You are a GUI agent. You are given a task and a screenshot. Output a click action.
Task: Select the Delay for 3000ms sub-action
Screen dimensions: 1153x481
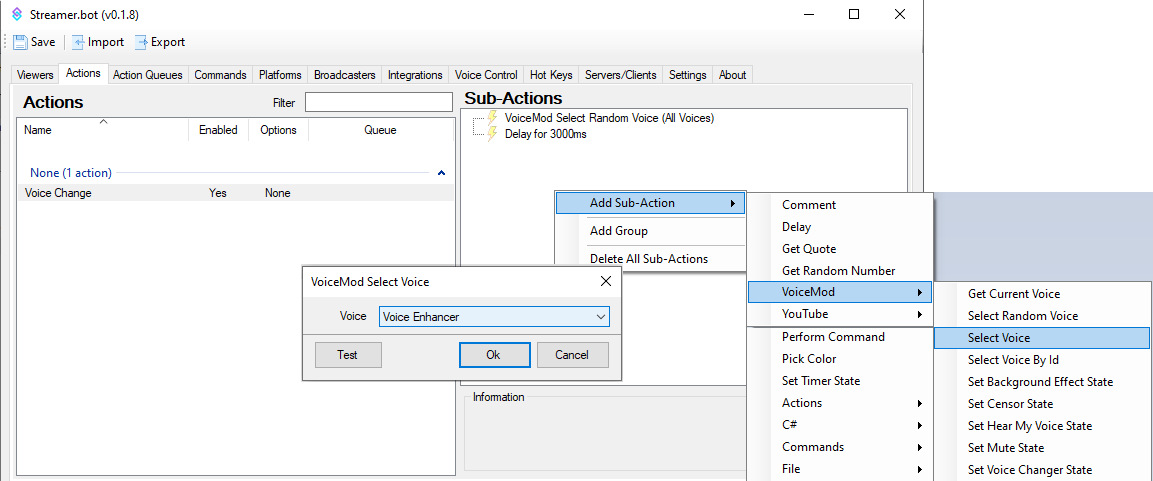coord(546,134)
